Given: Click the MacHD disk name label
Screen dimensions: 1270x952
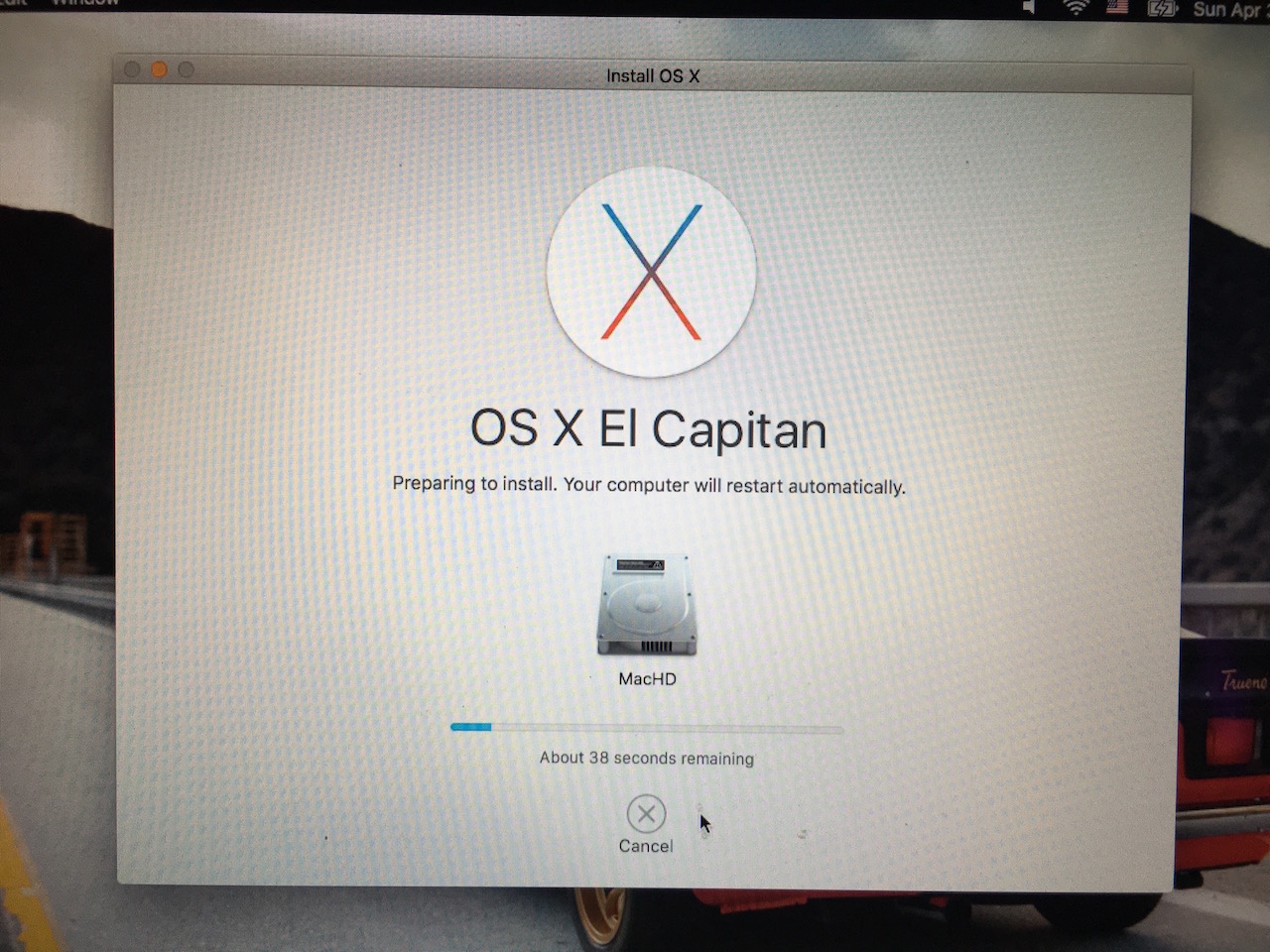Looking at the screenshot, I should (x=647, y=679).
